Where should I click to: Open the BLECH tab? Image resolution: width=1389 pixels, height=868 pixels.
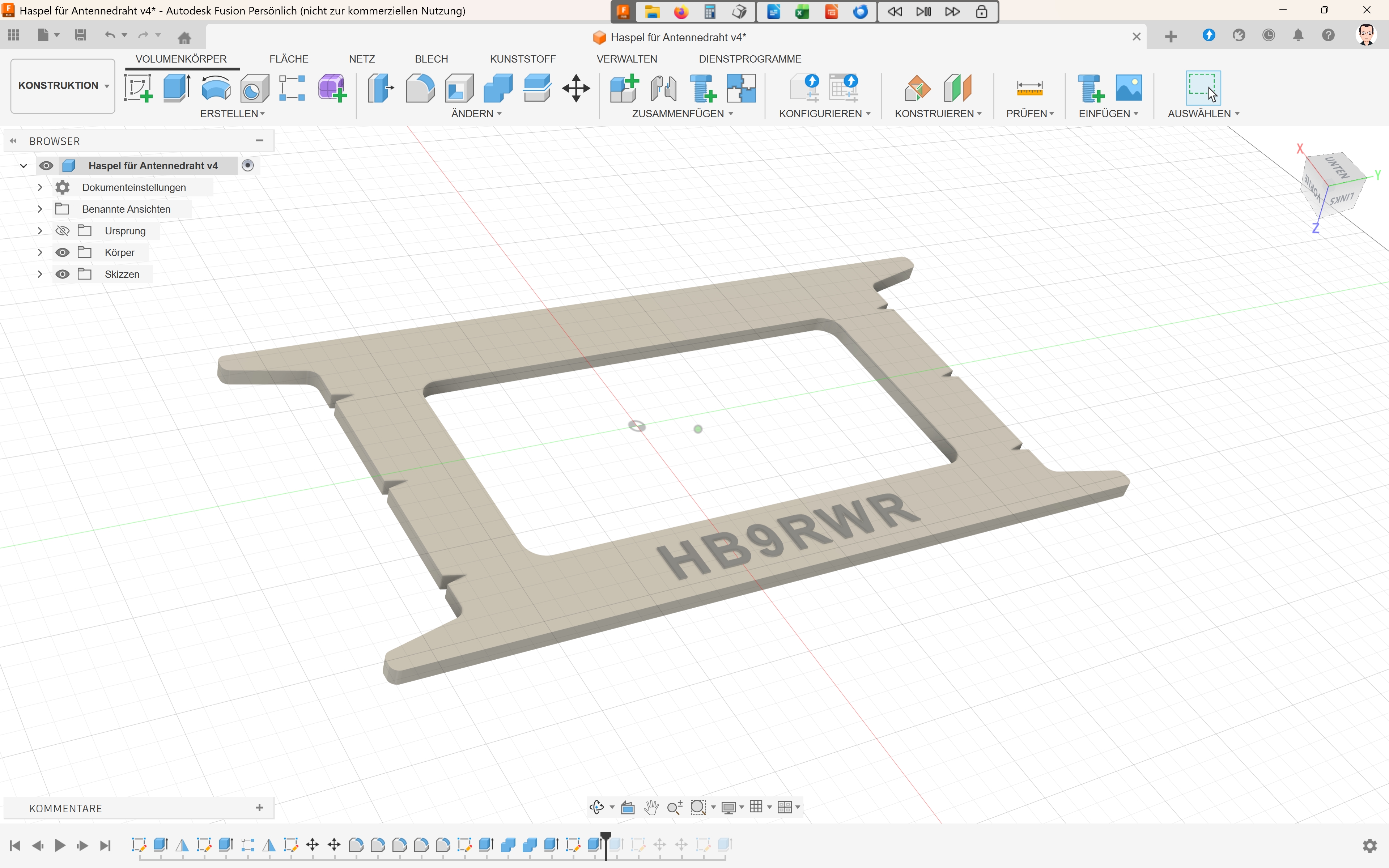tap(431, 59)
